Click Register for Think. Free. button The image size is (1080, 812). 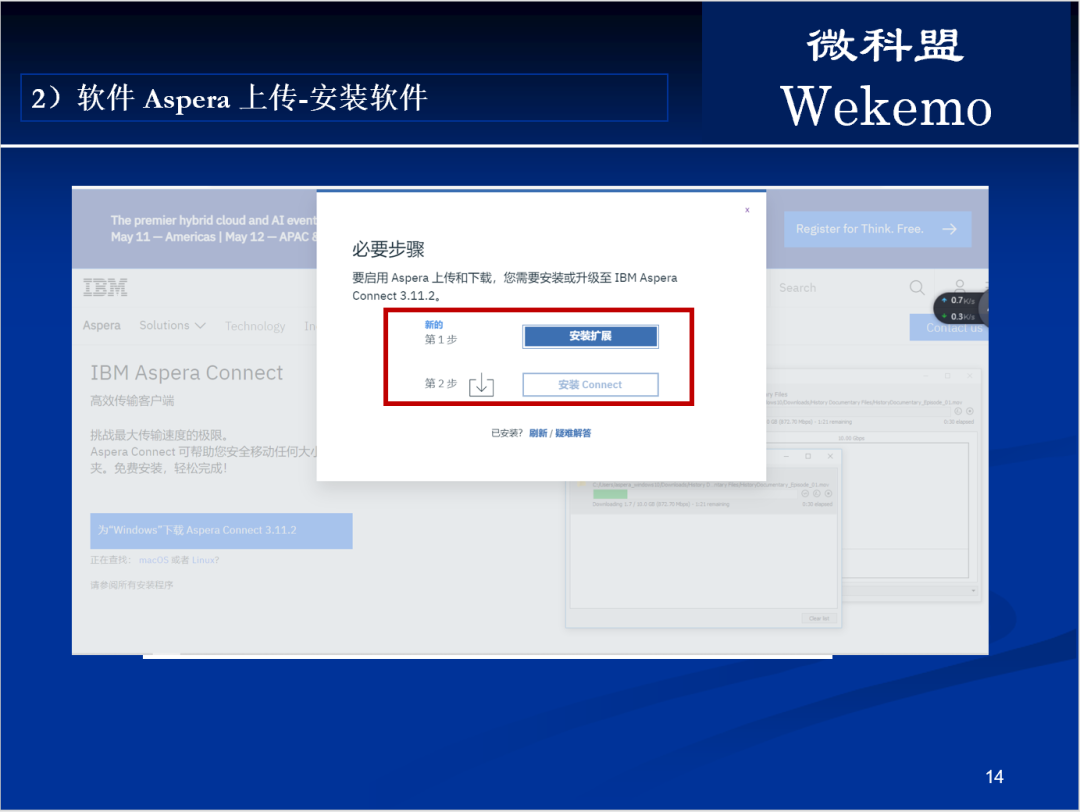pos(878,229)
